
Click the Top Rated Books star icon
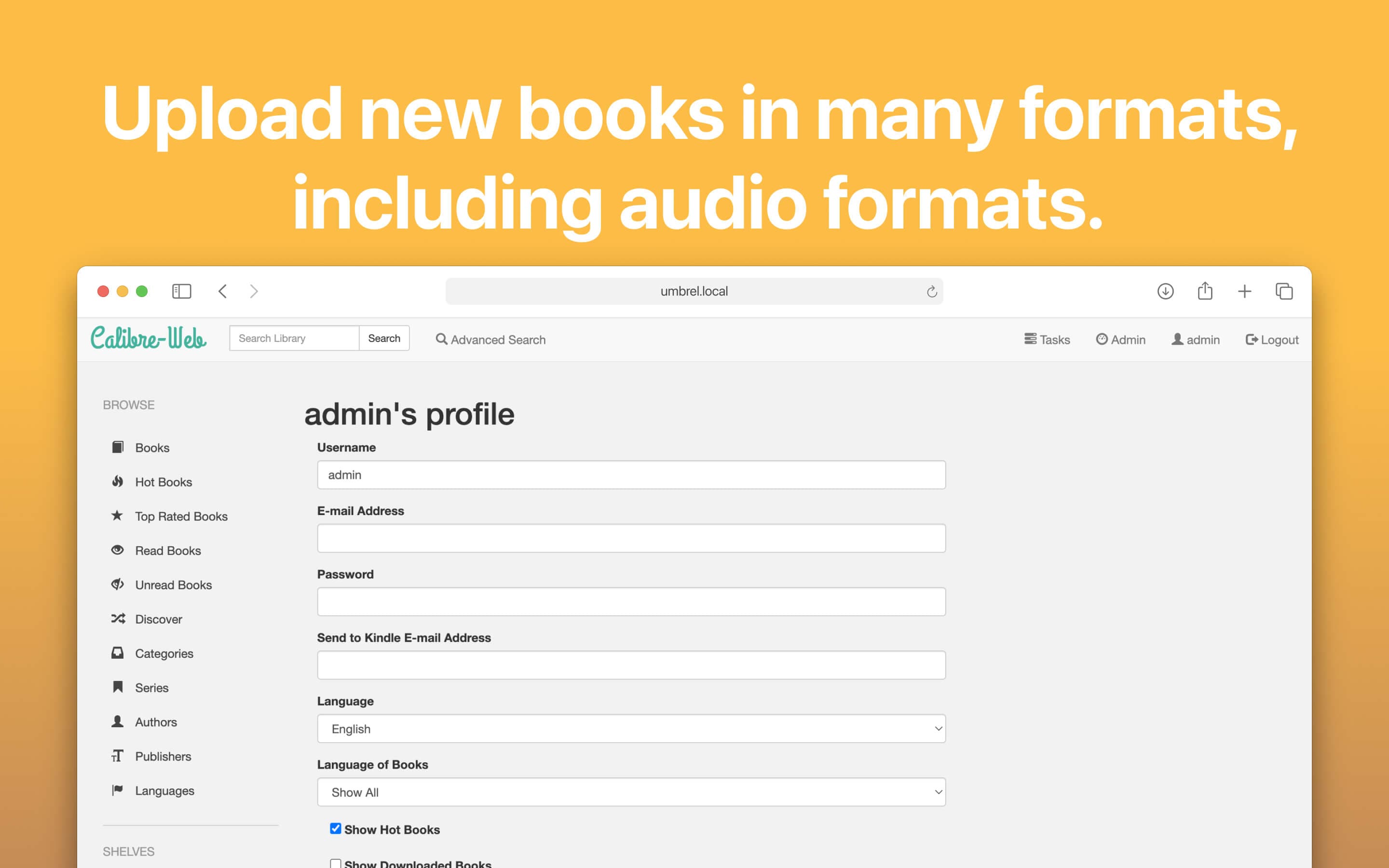click(x=117, y=515)
